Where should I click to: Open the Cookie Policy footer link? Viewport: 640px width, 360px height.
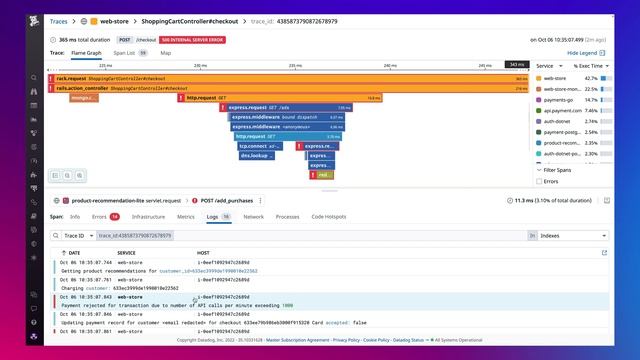click(x=376, y=340)
